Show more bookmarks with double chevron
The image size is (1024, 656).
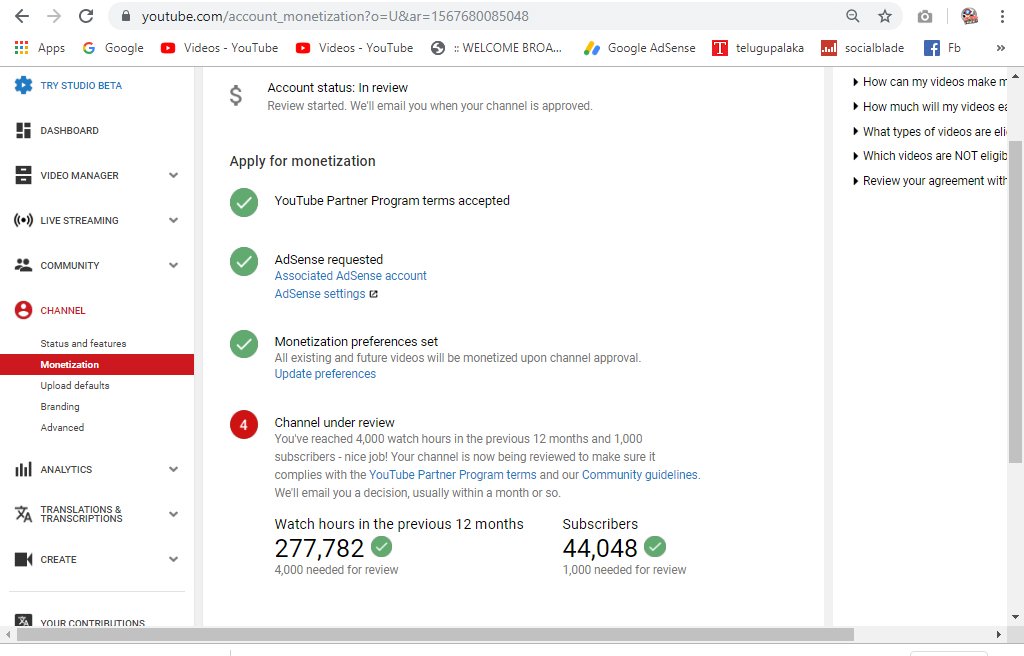coord(1000,48)
